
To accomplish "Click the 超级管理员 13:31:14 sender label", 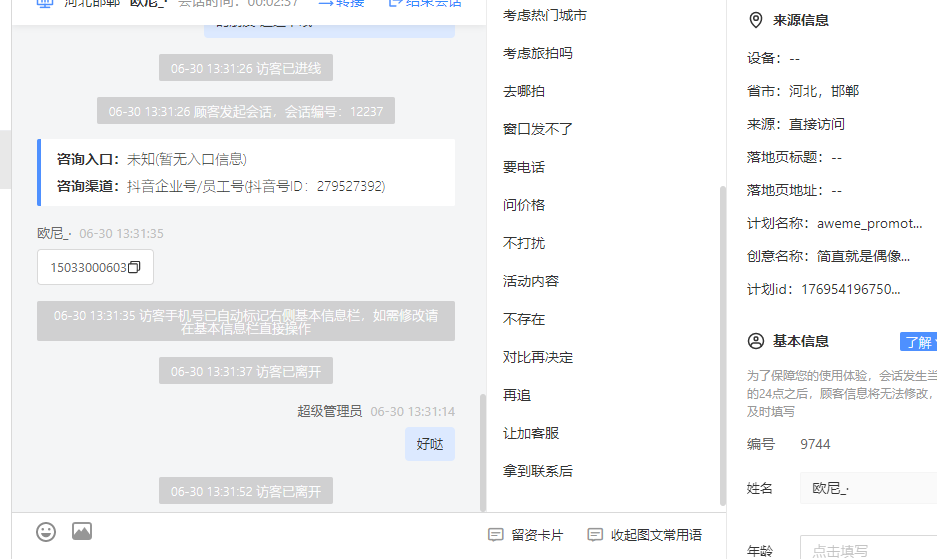I will point(376,411).
